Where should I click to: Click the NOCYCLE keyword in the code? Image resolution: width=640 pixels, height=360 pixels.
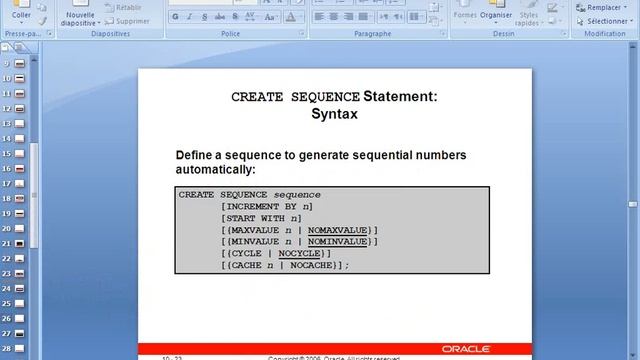299,253
